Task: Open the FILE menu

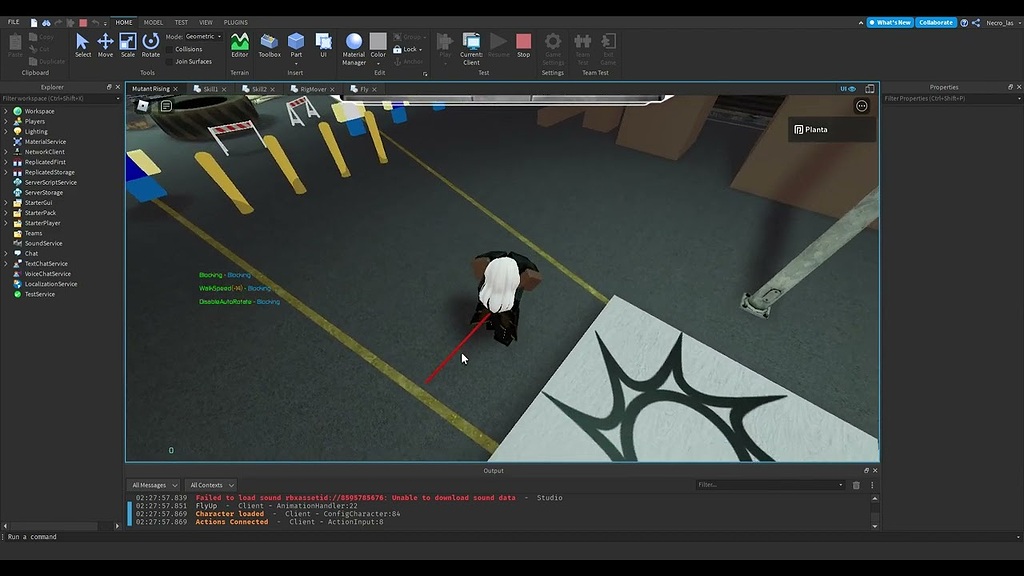Action: (13, 21)
